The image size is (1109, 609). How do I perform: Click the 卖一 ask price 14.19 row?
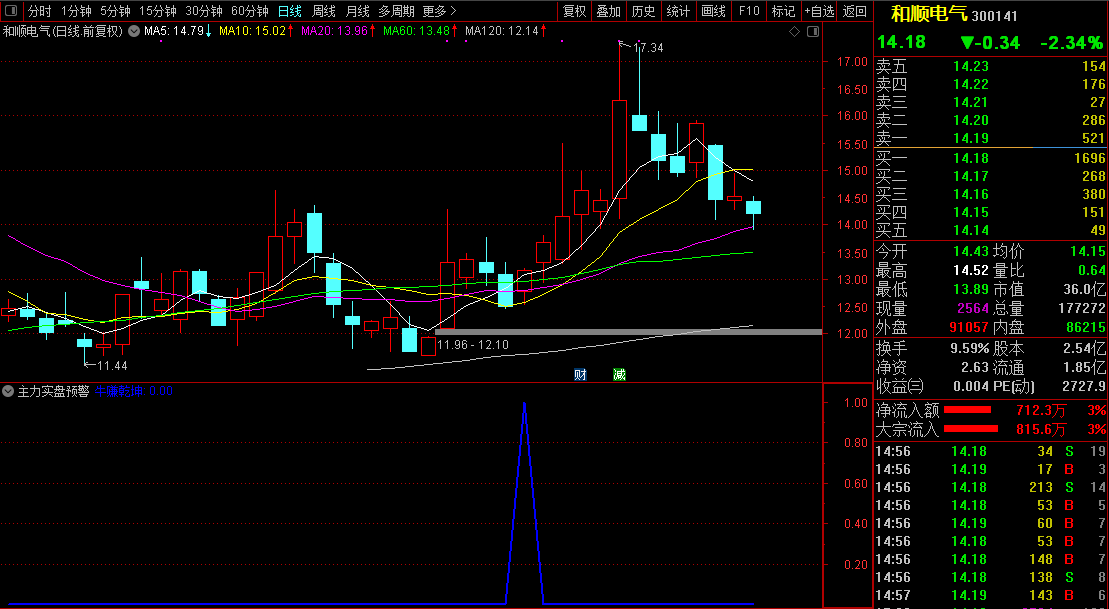click(990, 139)
